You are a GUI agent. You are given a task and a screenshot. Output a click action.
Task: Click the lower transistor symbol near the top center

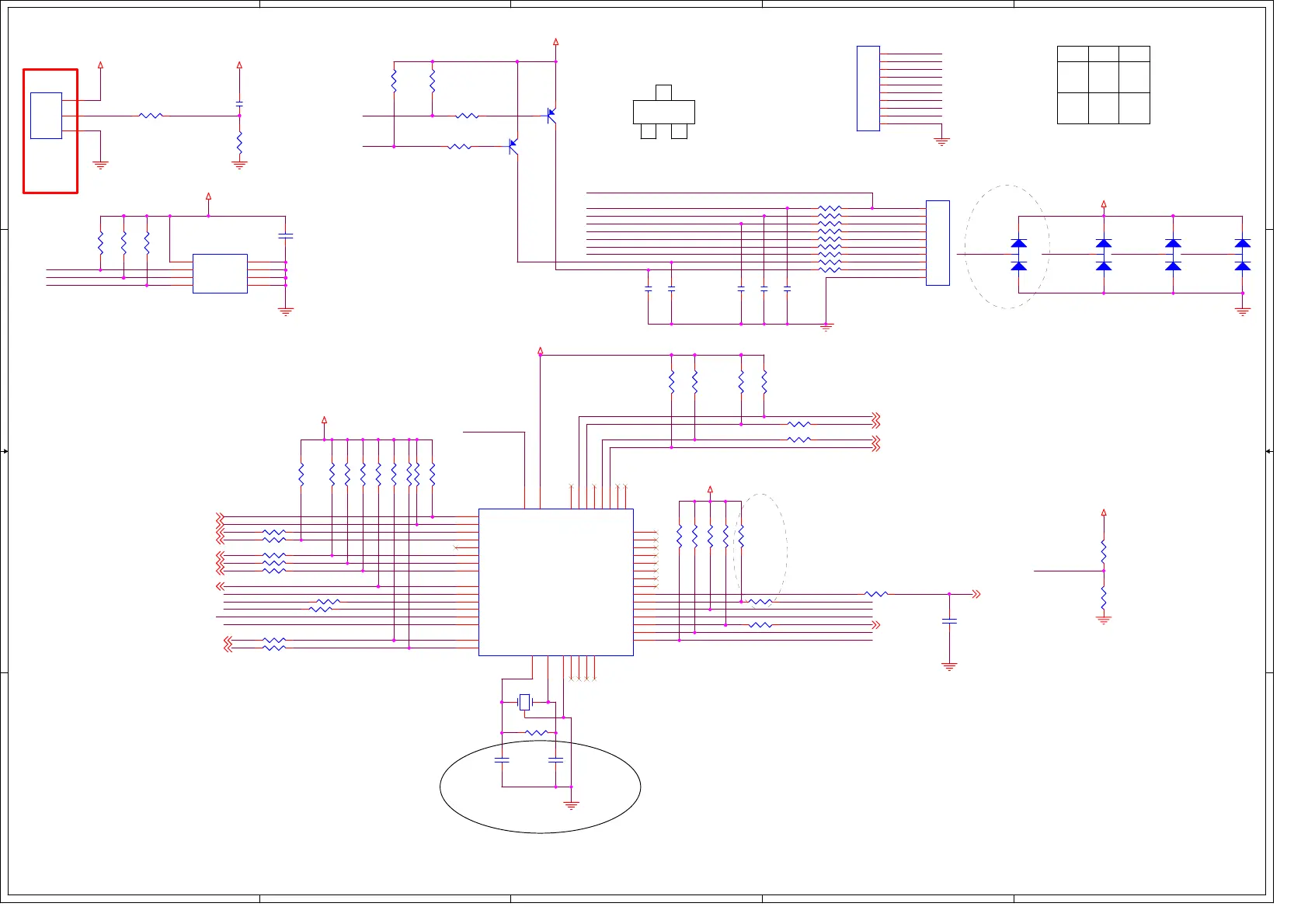513,146
